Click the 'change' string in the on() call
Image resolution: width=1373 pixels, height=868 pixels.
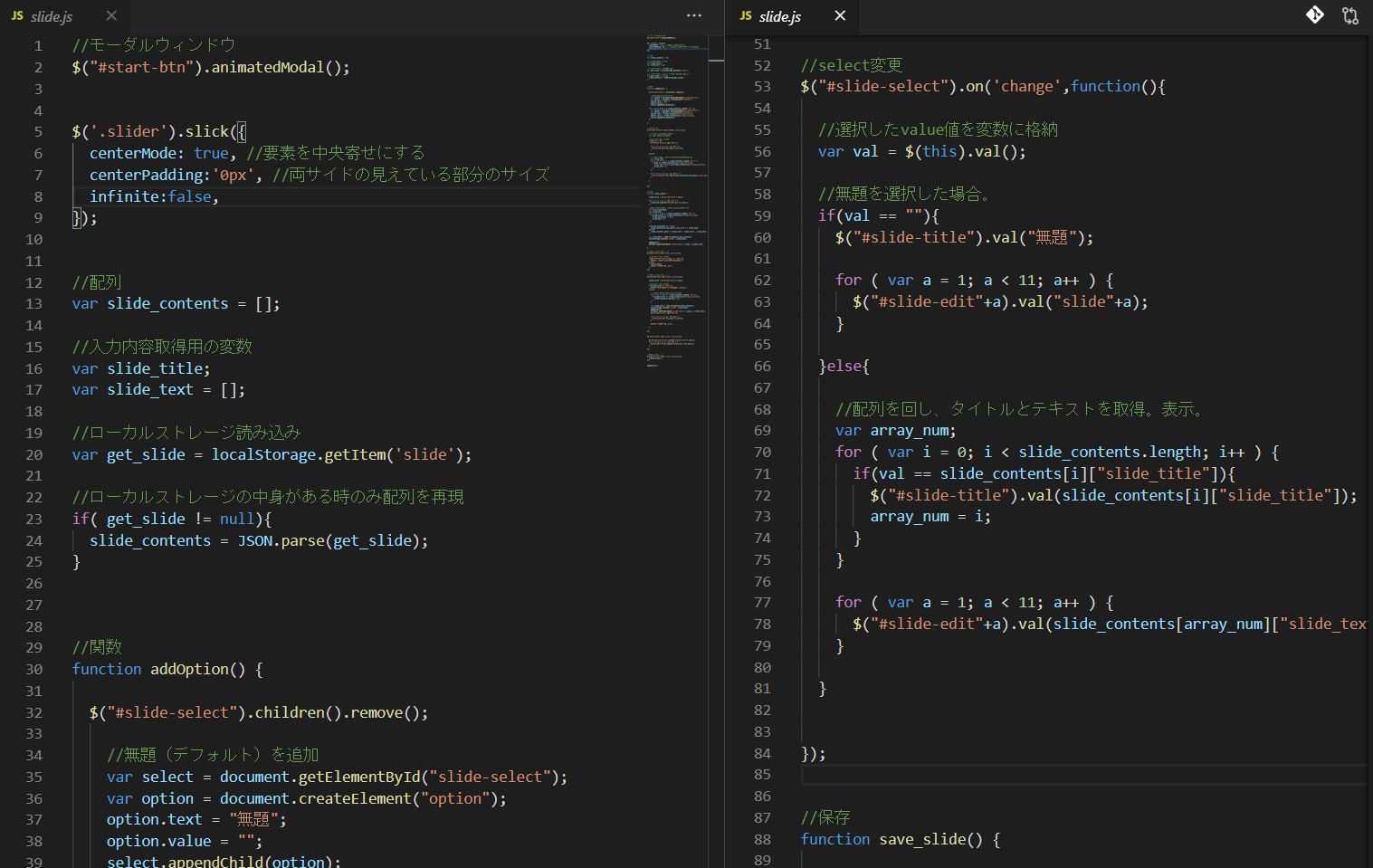point(1026,87)
